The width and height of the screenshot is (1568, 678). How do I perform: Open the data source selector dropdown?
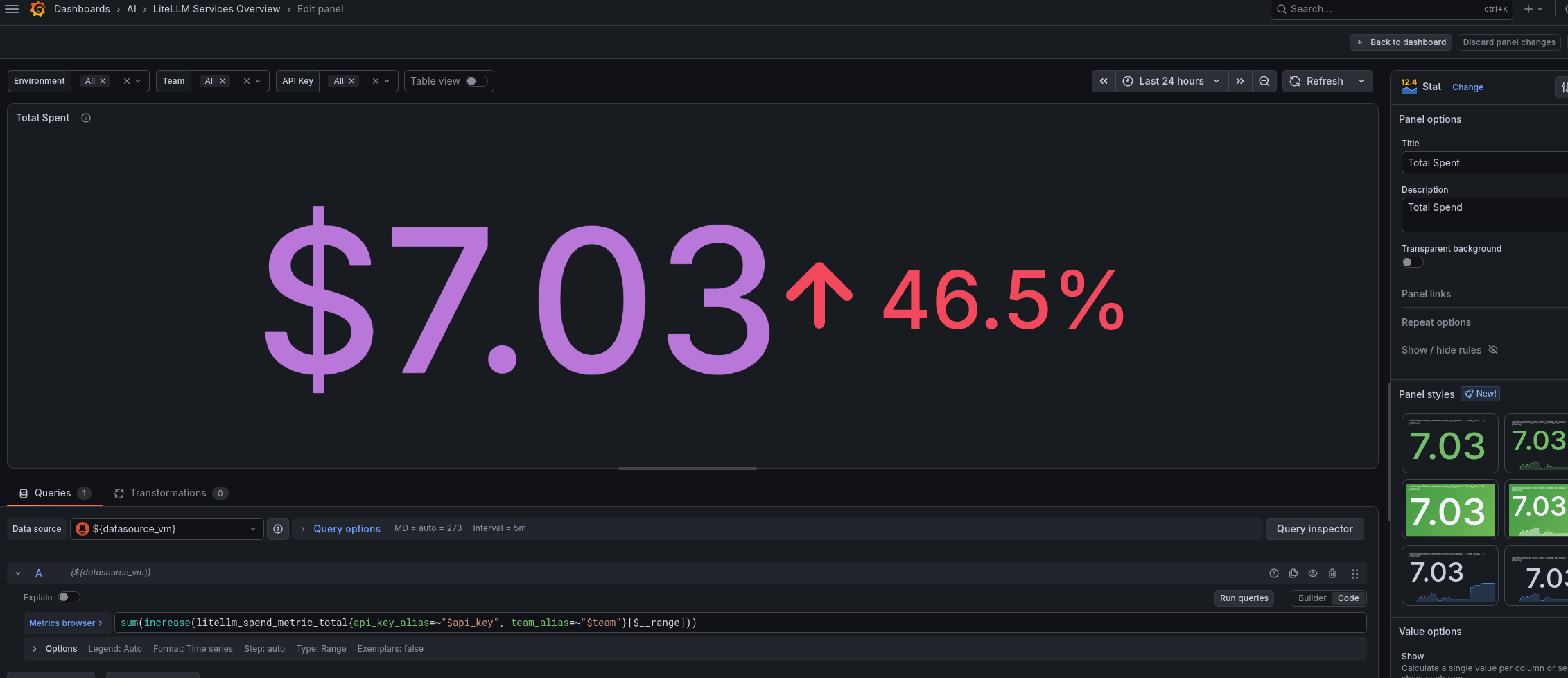click(x=166, y=529)
